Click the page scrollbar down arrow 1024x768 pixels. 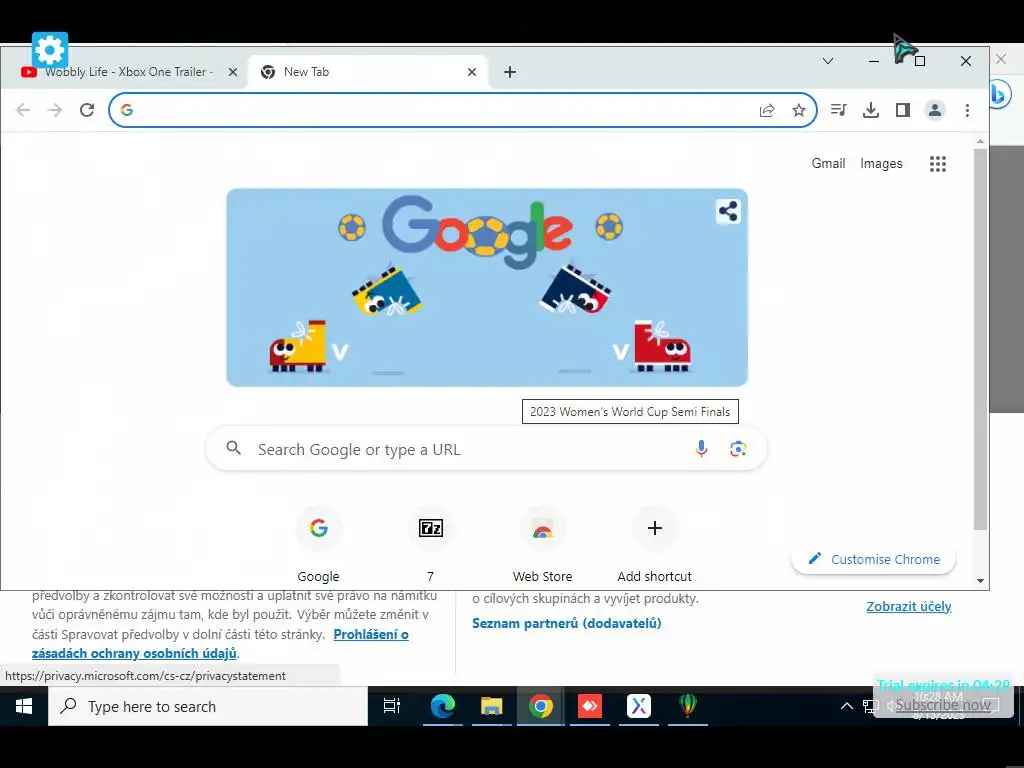[x=980, y=581]
